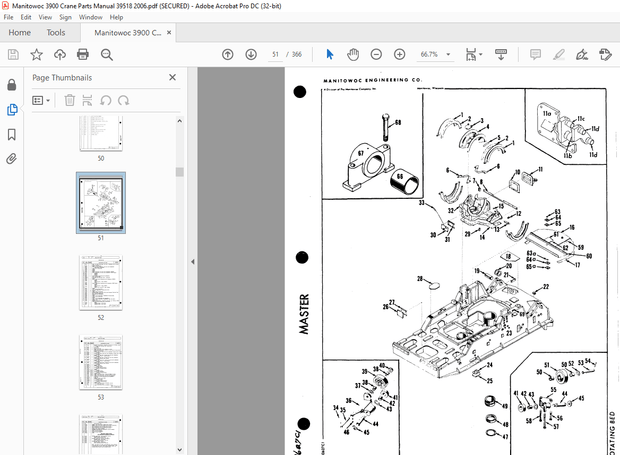Viewport: 620px width, 455px height.
Task: Choose the Selection arrow tool
Action: pyautogui.click(x=330, y=55)
